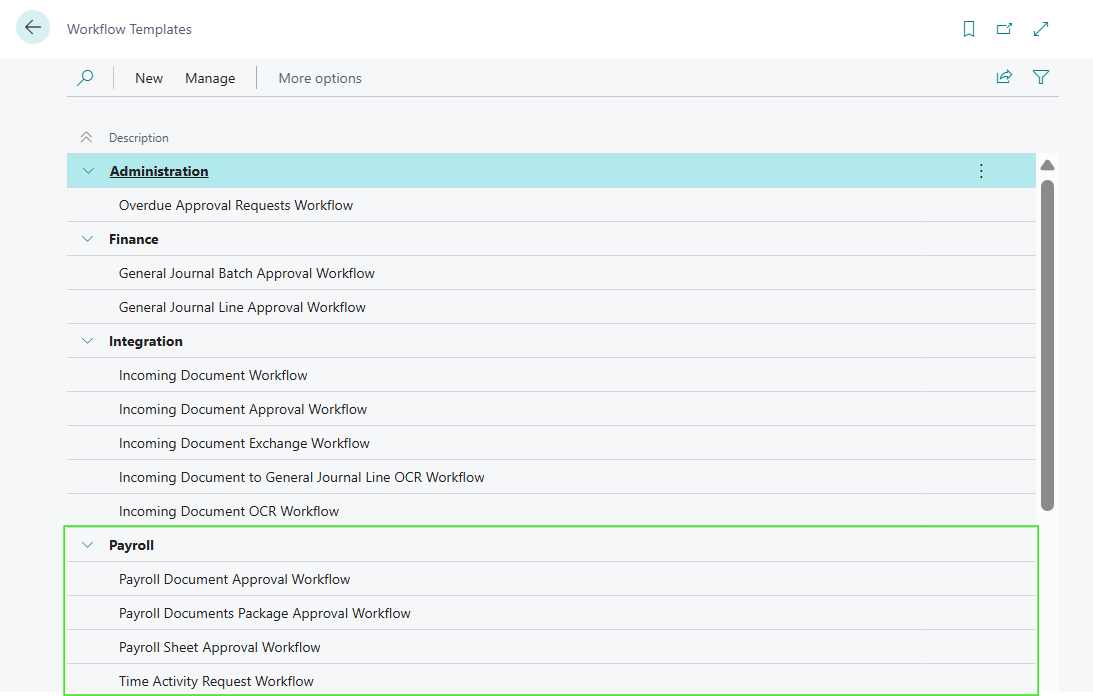Image resolution: width=1093 pixels, height=696 pixels.
Task: Click the share icon
Action: pos(1004,77)
